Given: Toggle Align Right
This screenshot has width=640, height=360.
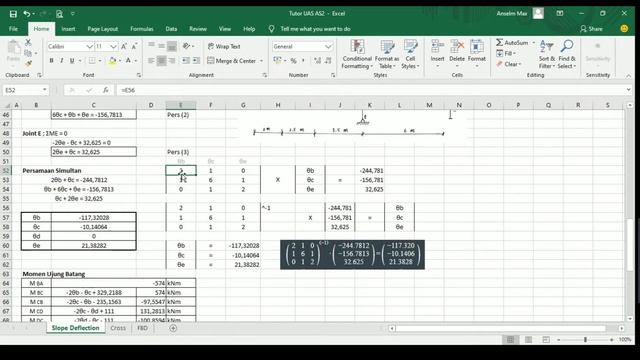Looking at the screenshot, I should [x=172, y=61].
